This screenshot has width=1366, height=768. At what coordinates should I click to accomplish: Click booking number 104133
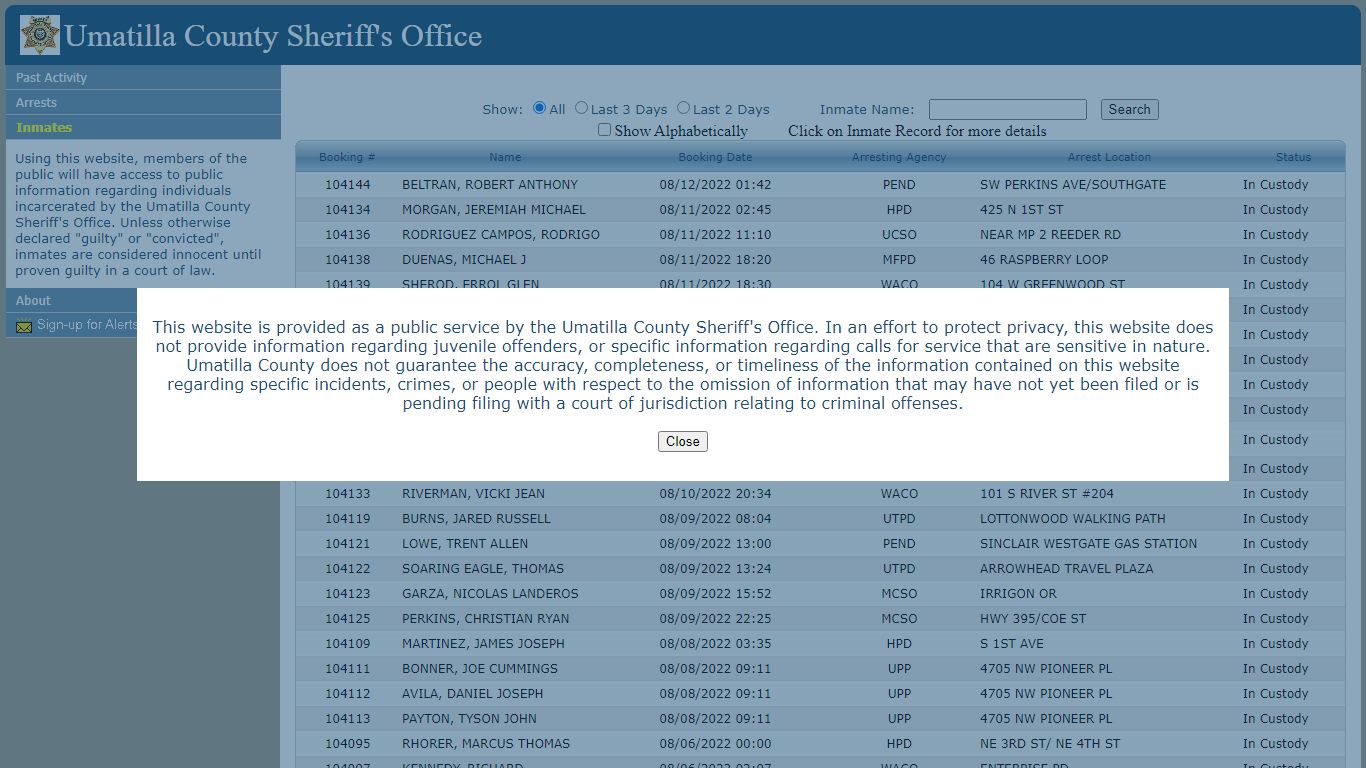tap(347, 493)
